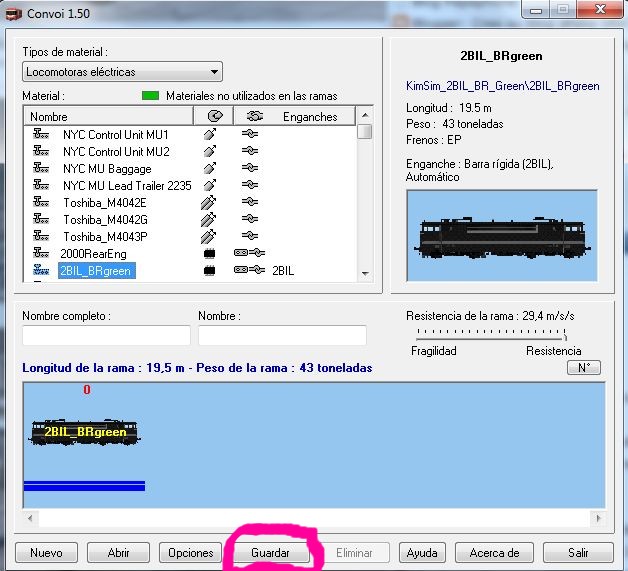Select Toshiba_M4042G from material list
This screenshot has height=571, width=628.
105,219
